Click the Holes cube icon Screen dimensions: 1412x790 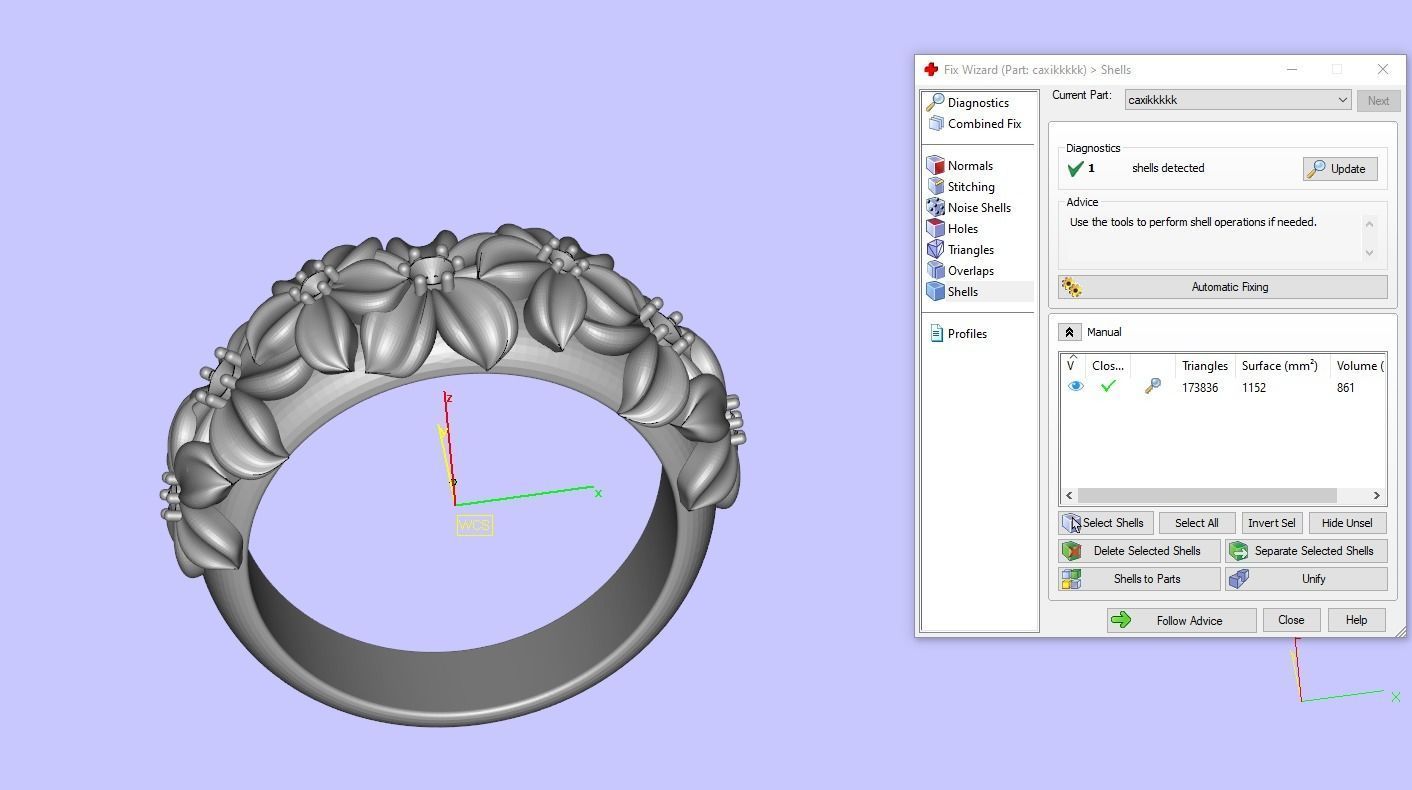(x=936, y=229)
